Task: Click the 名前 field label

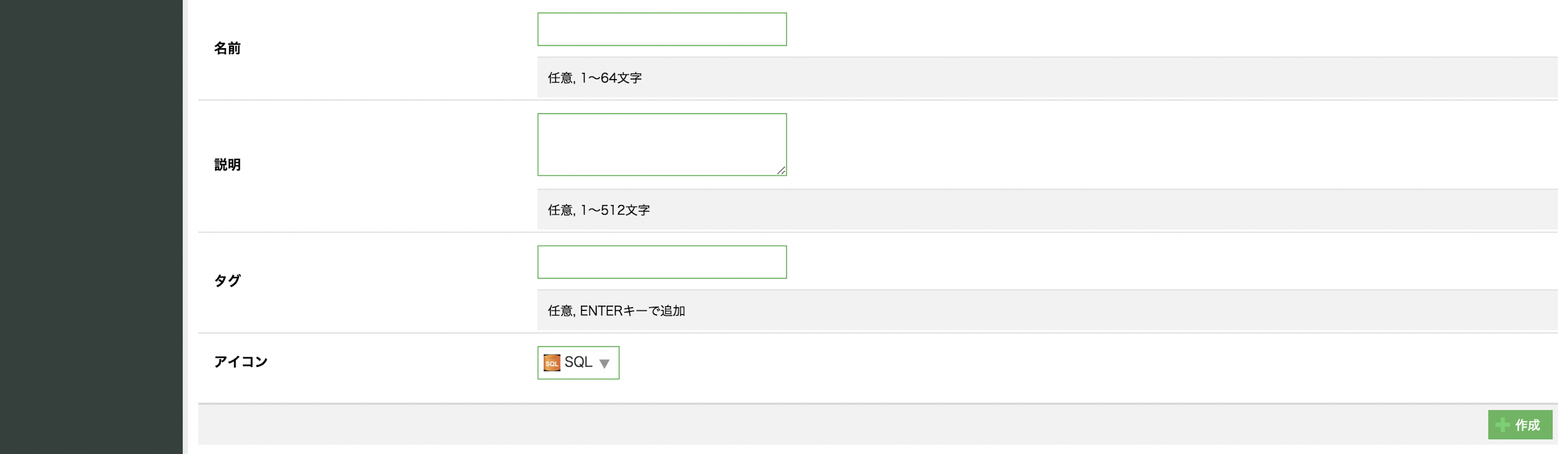Action: click(x=227, y=48)
